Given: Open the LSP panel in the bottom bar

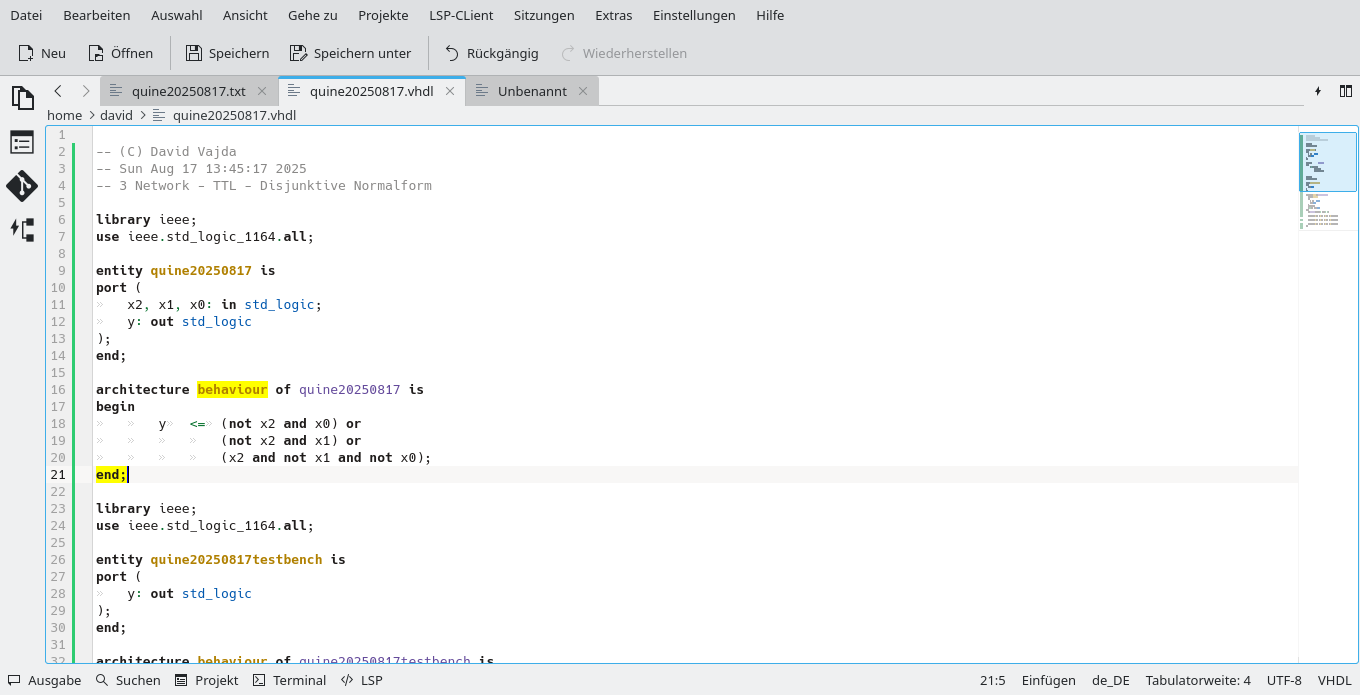Looking at the screenshot, I should (361, 680).
